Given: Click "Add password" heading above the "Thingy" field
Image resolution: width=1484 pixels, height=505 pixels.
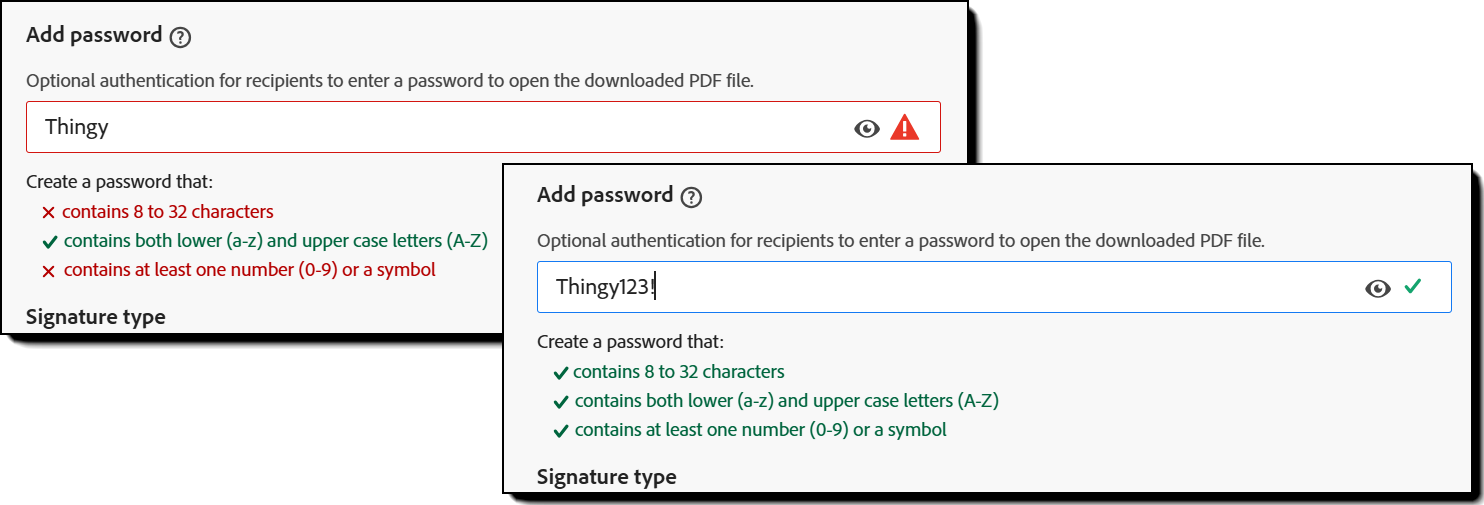Looking at the screenshot, I should 94,35.
